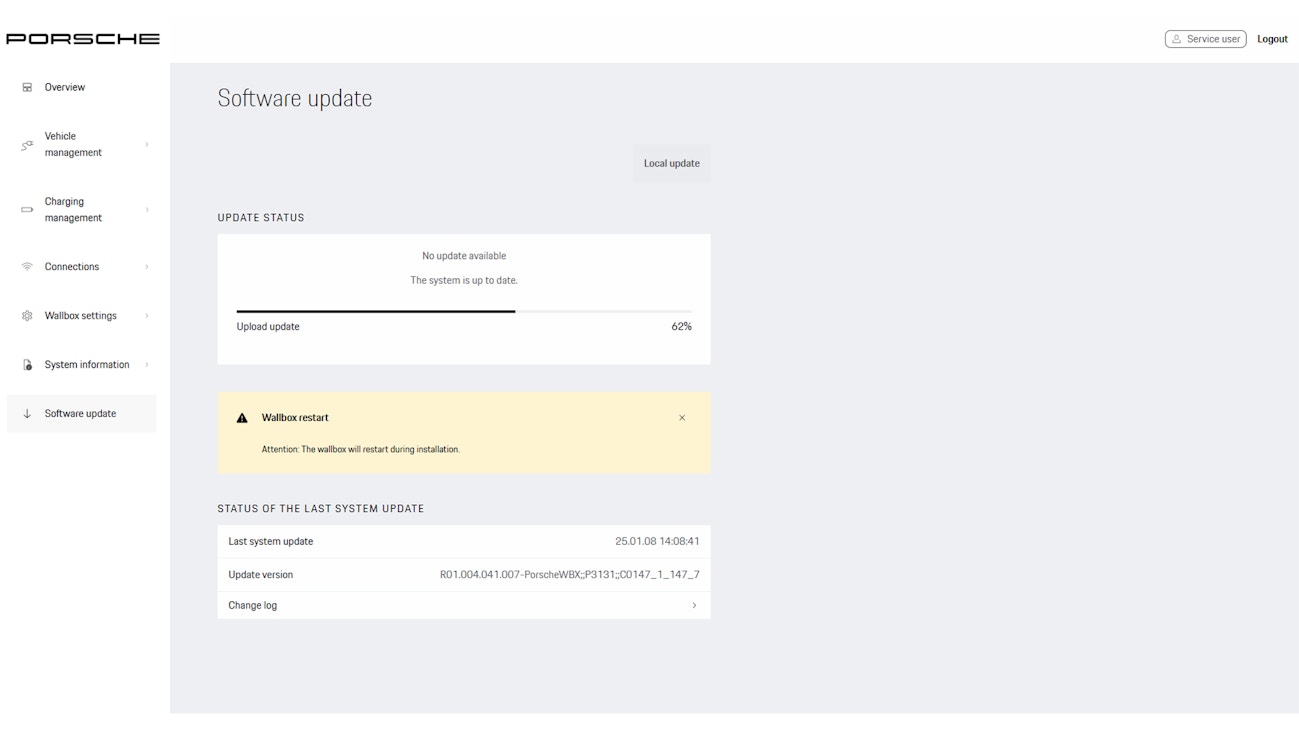Click the Logout link
The image size is (1299, 731).
1270,39
